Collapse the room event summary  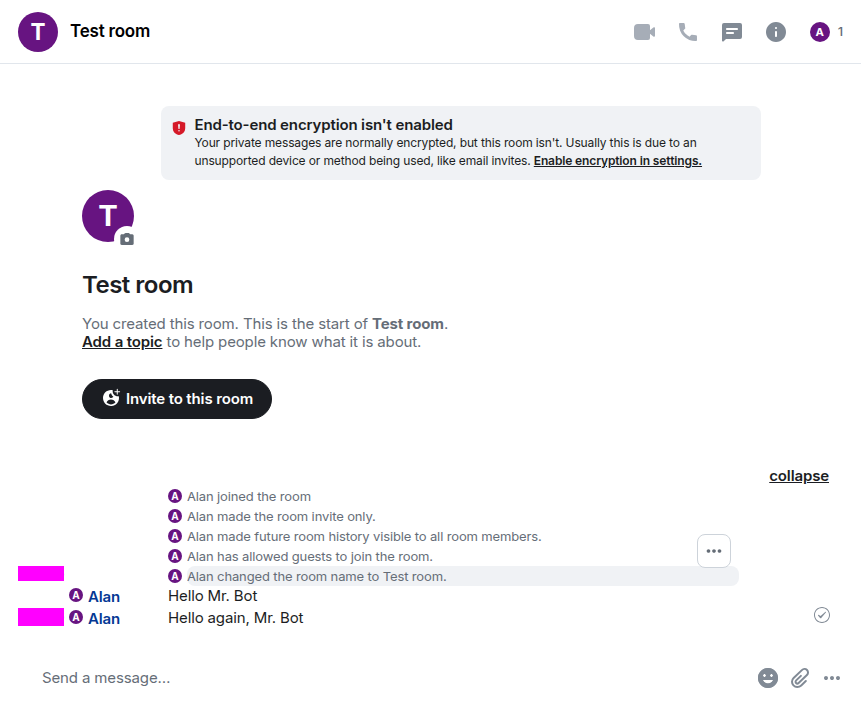pyautogui.click(x=798, y=476)
